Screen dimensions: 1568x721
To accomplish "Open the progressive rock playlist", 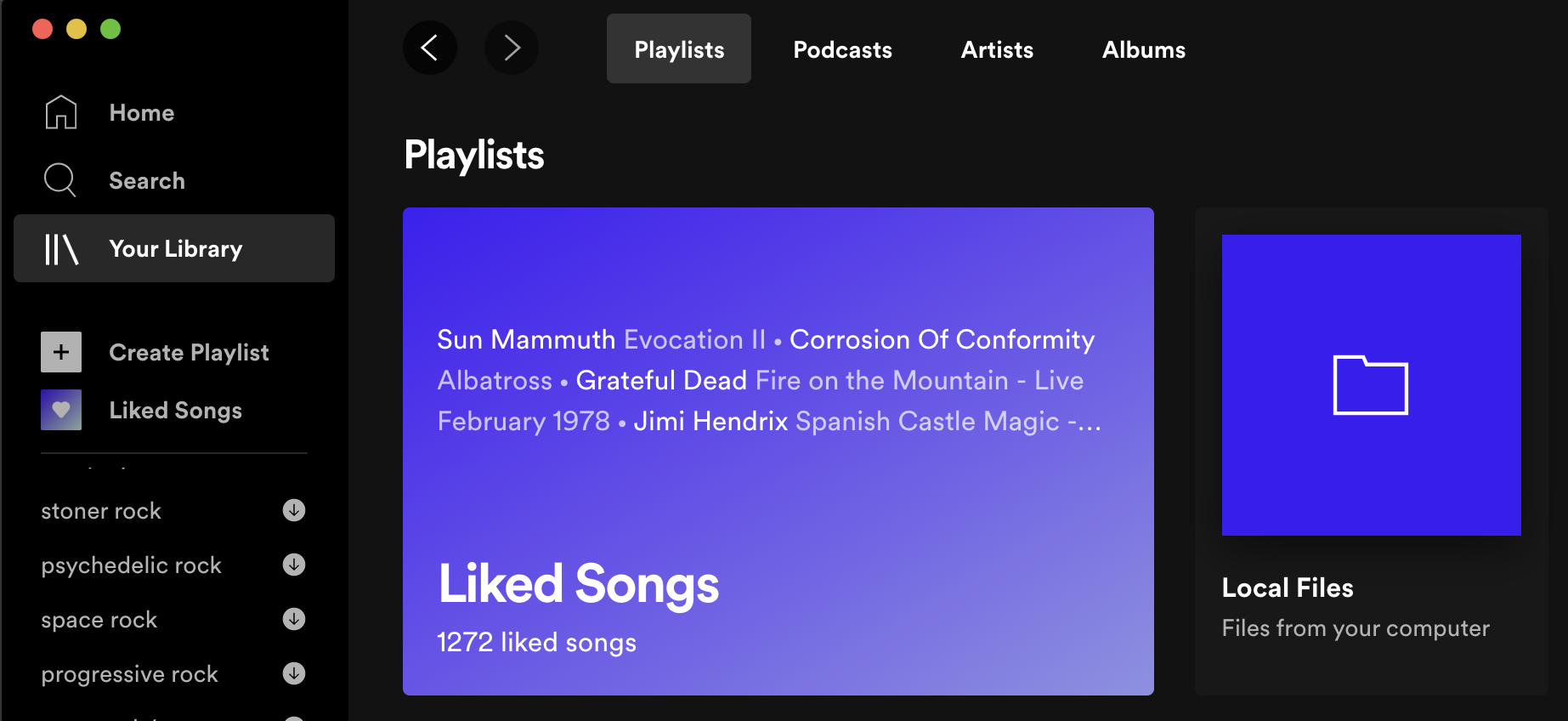I will click(x=129, y=674).
